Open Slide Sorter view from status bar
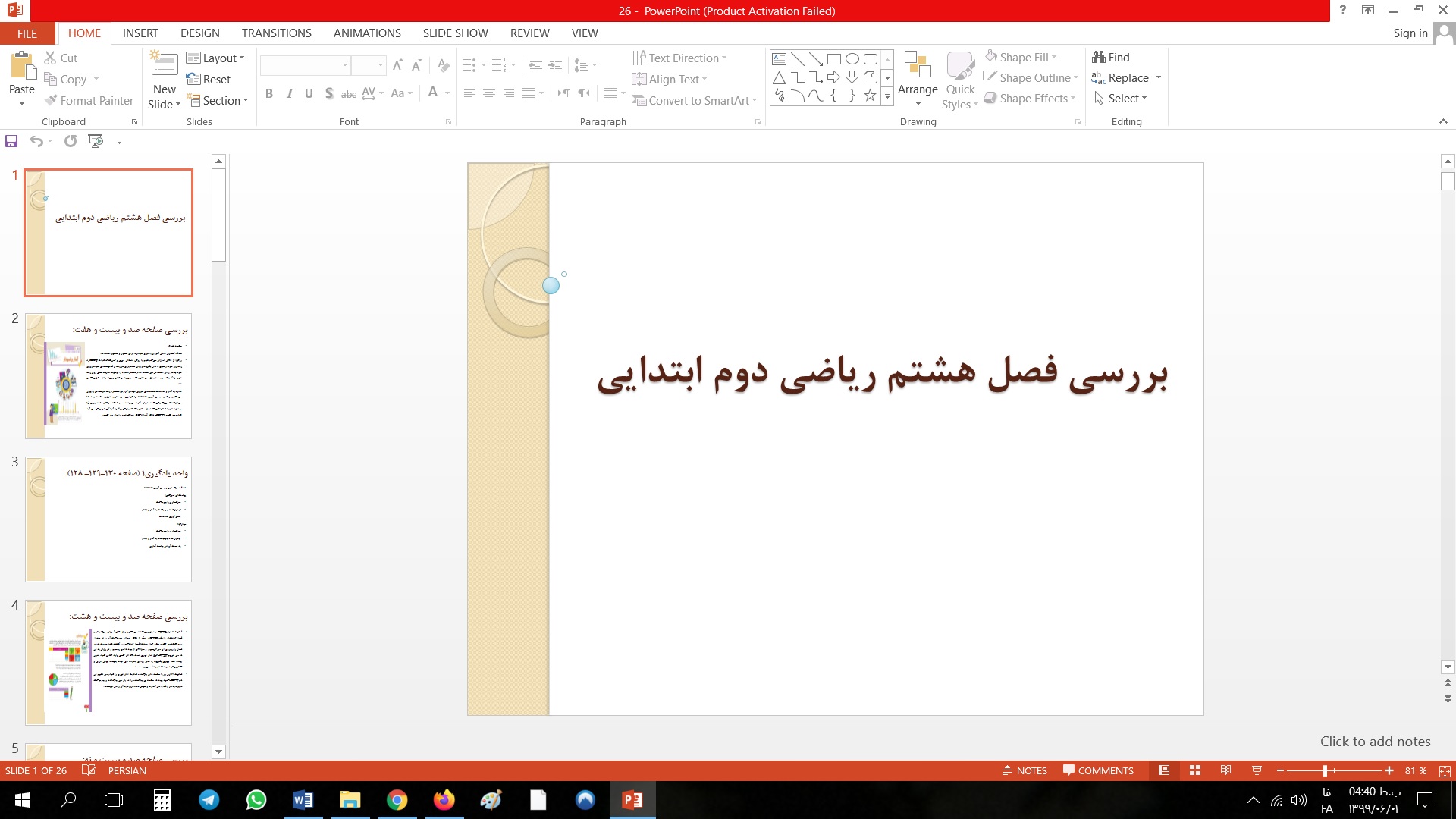Viewport: 1456px width, 819px height. tap(1195, 770)
